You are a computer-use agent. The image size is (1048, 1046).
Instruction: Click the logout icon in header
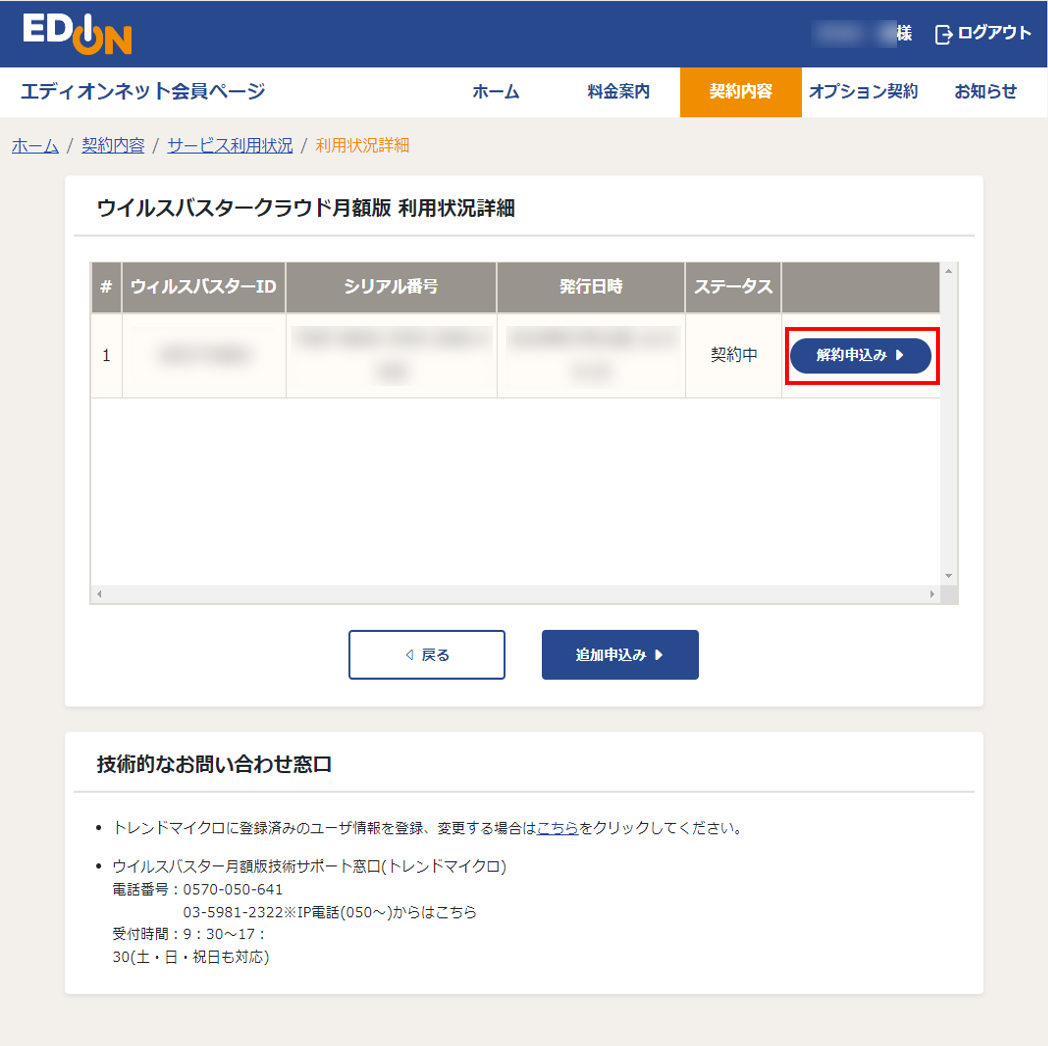943,34
